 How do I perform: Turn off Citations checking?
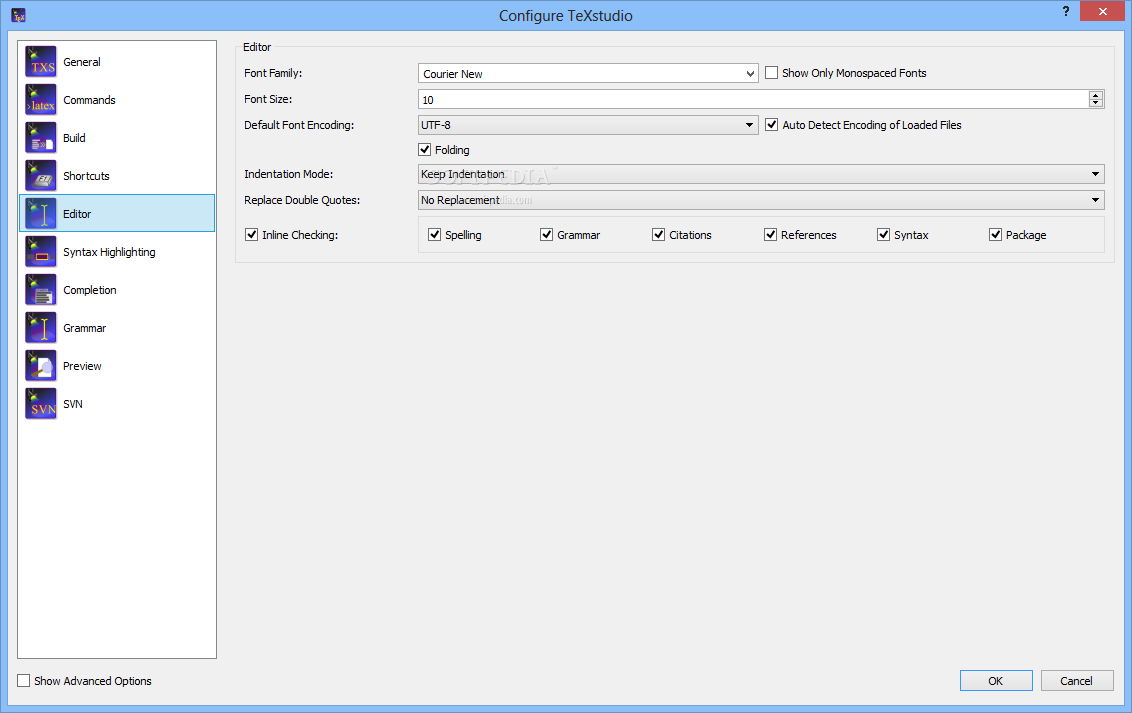pyautogui.click(x=658, y=235)
